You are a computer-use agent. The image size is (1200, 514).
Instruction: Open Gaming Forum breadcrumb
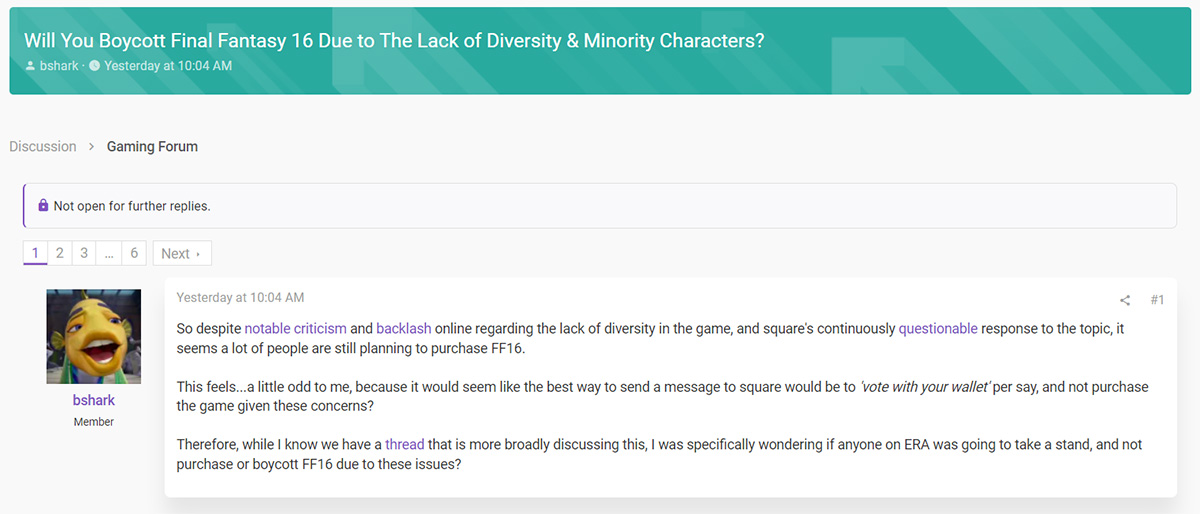pos(152,146)
